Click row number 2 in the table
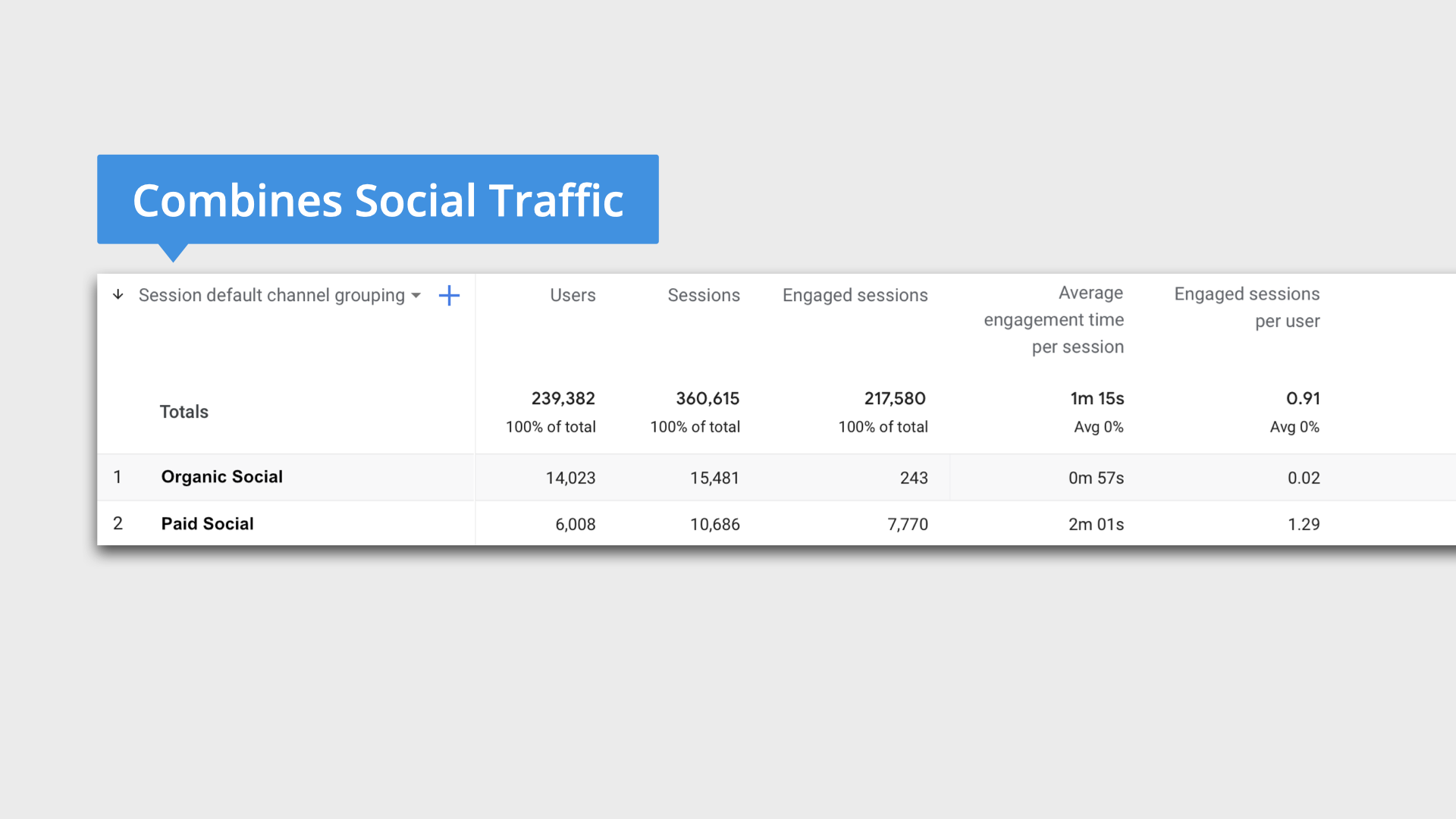The image size is (1456, 819). pyautogui.click(x=118, y=523)
